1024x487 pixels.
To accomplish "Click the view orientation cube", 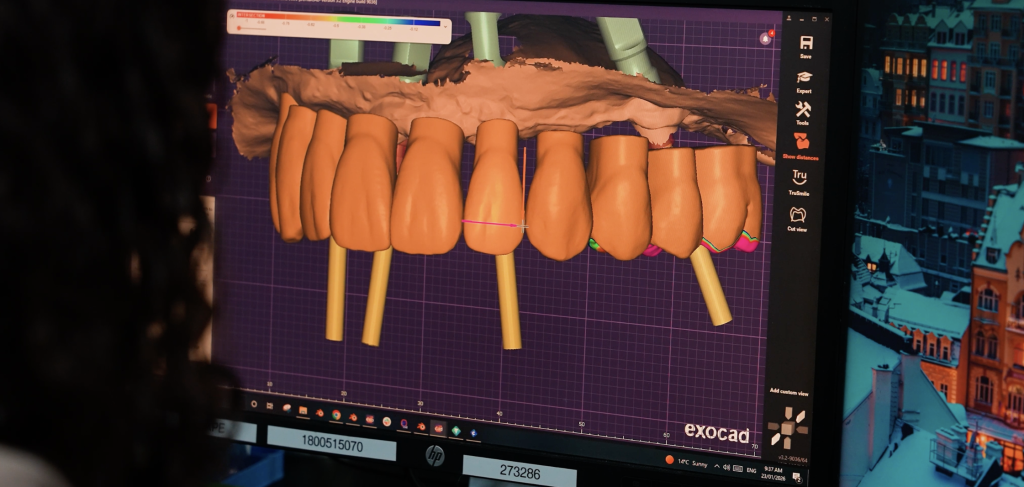I will [x=788, y=428].
